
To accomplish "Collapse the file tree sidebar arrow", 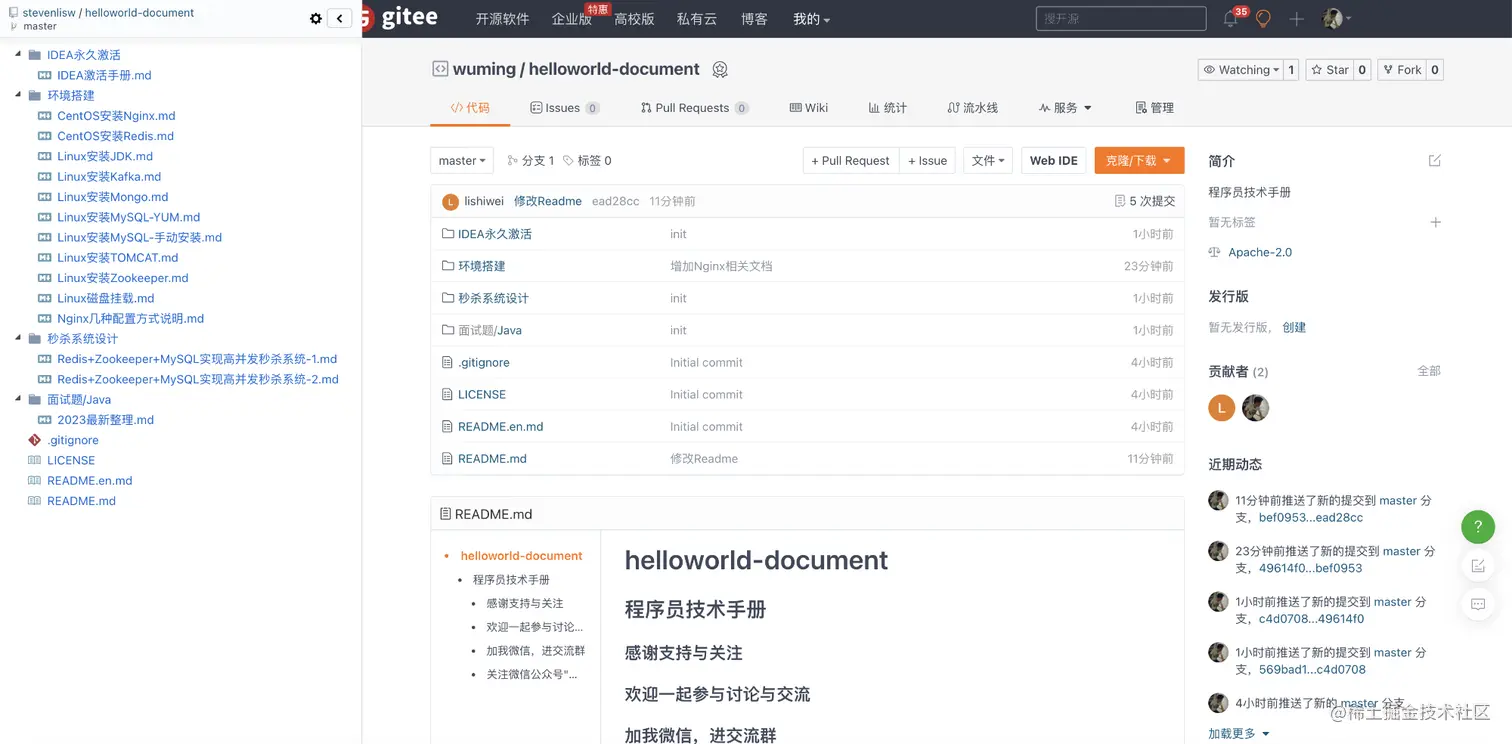I will point(340,19).
